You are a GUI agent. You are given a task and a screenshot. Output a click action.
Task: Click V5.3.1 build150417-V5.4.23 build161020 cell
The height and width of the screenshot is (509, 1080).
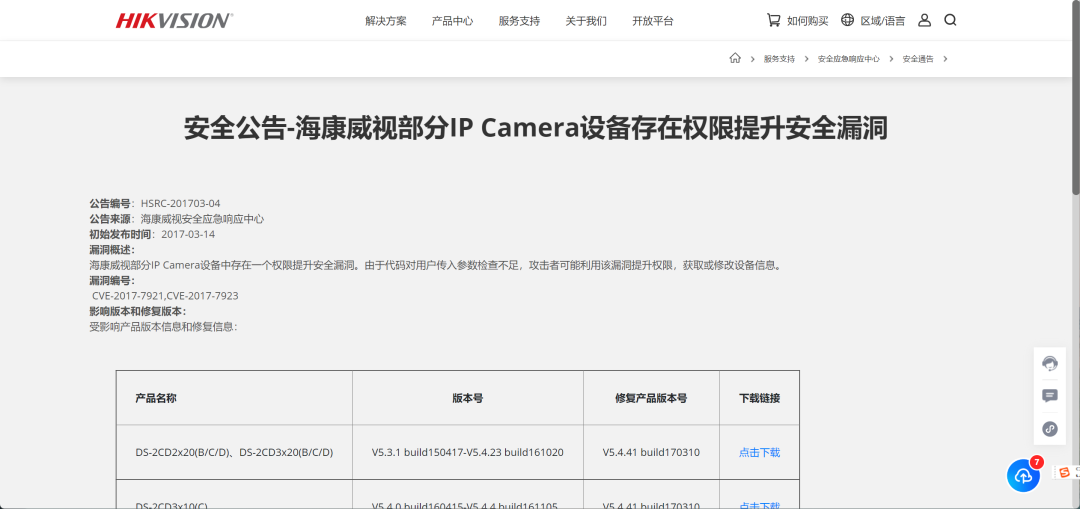point(468,453)
